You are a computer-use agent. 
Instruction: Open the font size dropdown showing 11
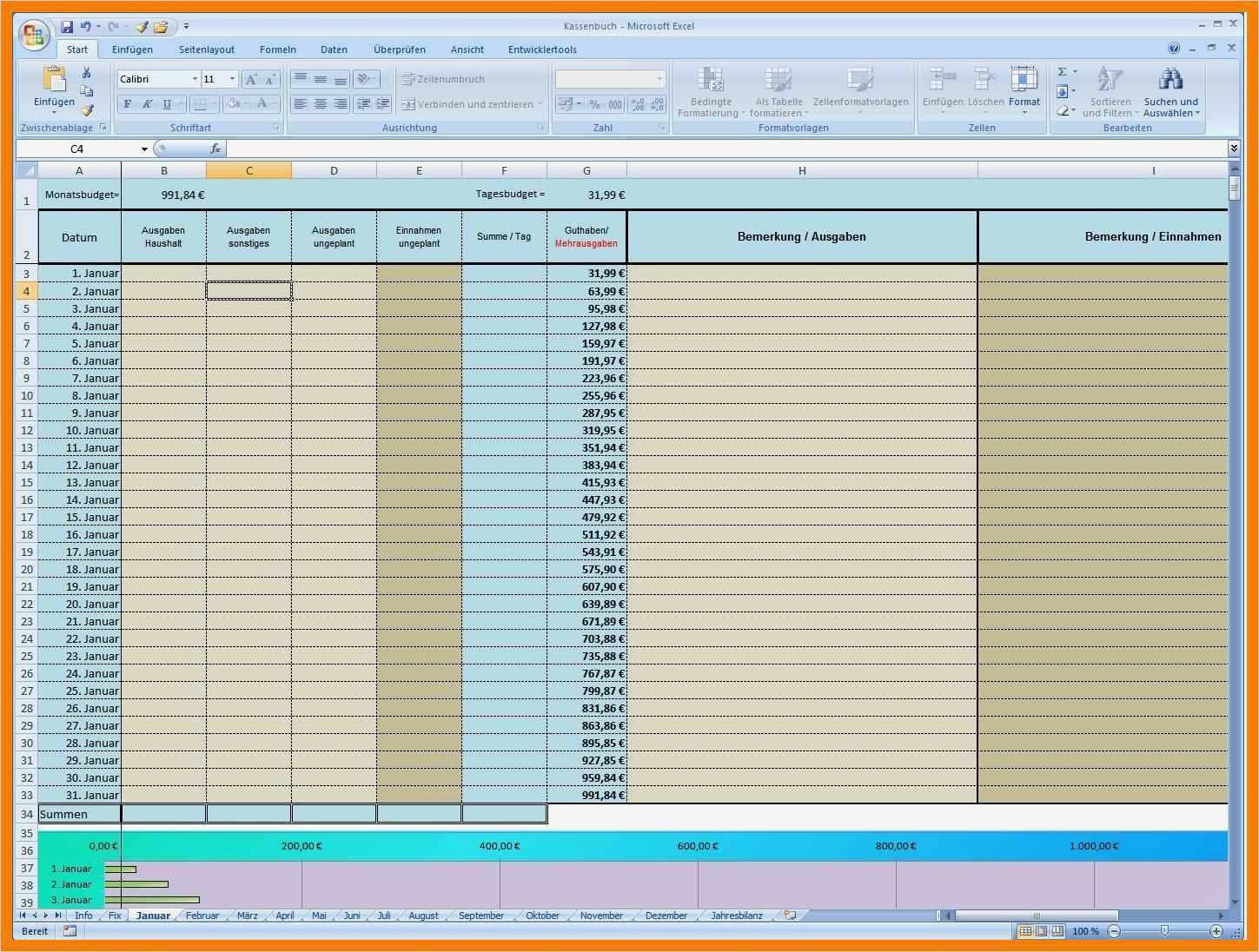[x=232, y=79]
